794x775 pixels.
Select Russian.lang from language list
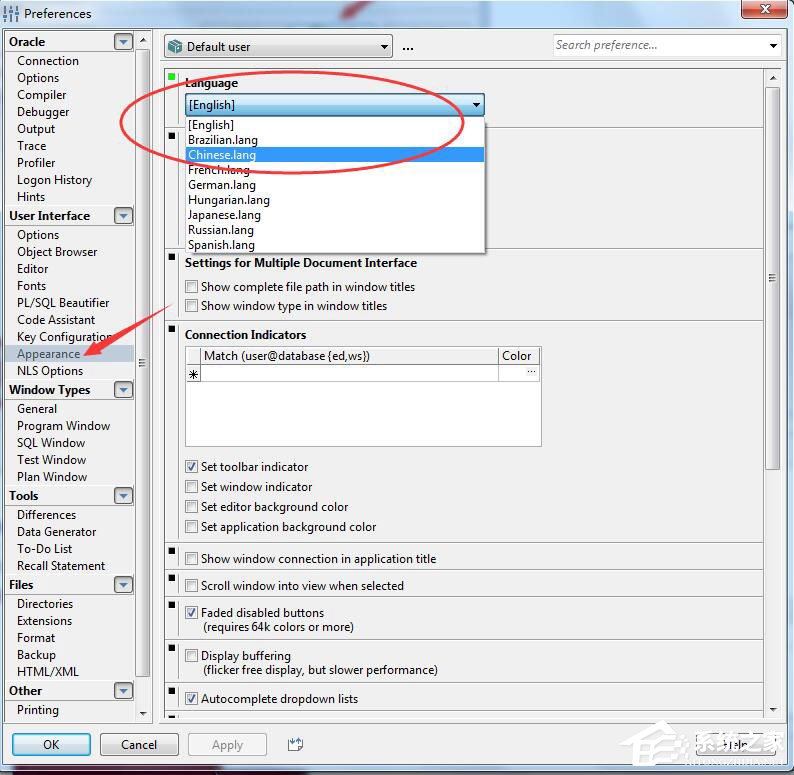[x=335, y=229]
